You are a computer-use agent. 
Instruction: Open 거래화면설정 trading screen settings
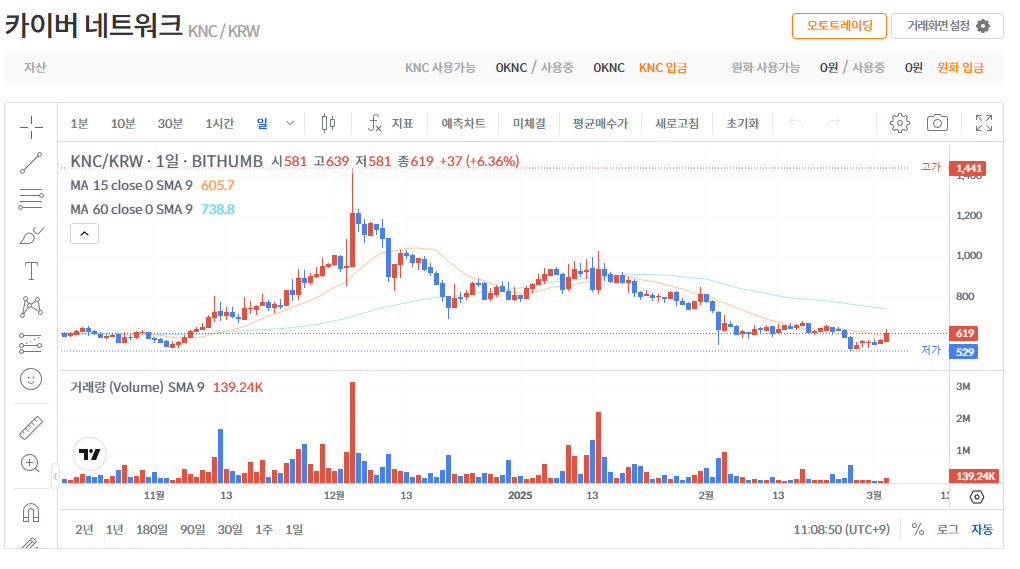coord(947,26)
